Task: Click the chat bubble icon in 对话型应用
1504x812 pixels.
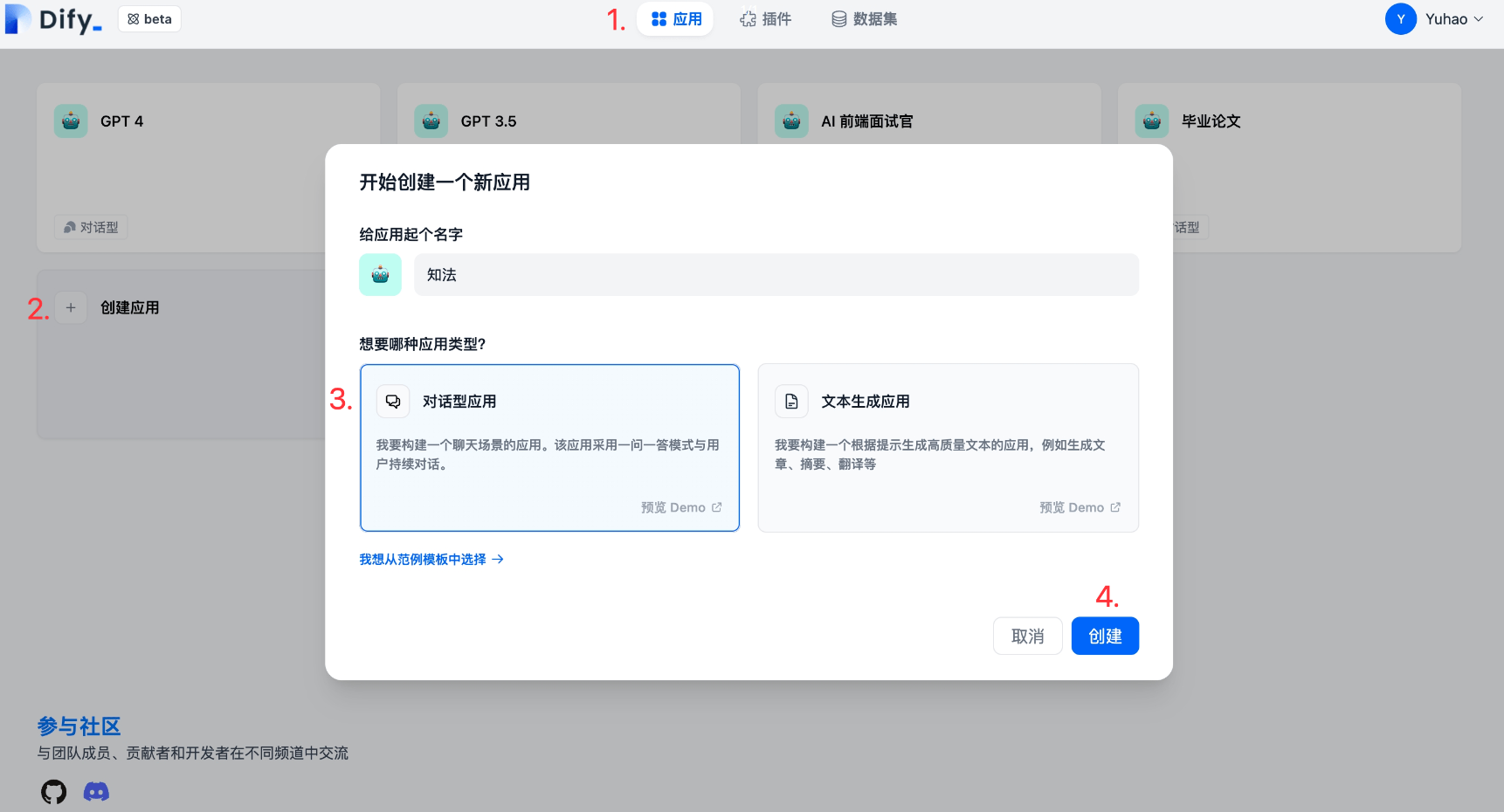Action: pos(393,402)
